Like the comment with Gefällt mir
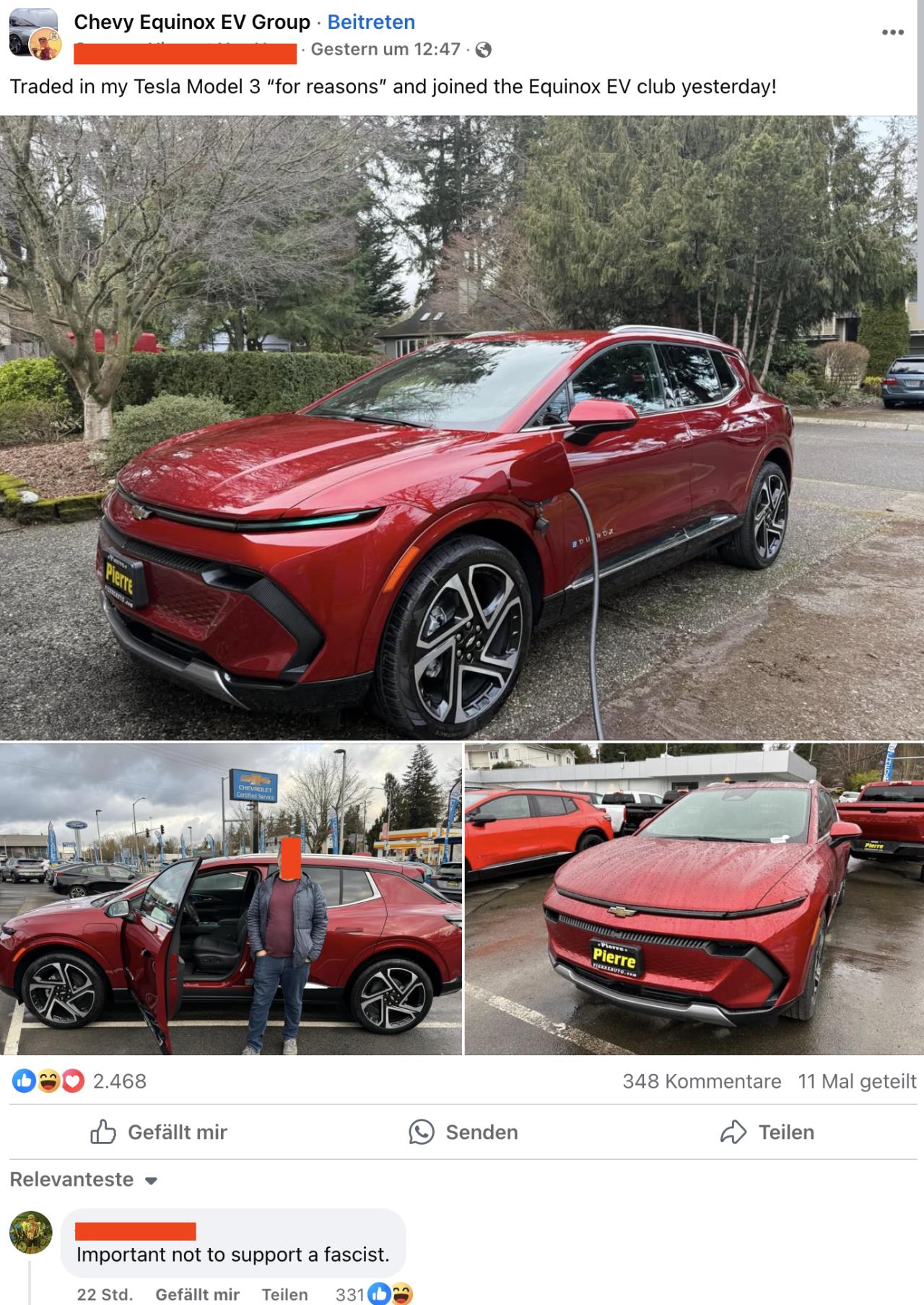 [x=197, y=1294]
